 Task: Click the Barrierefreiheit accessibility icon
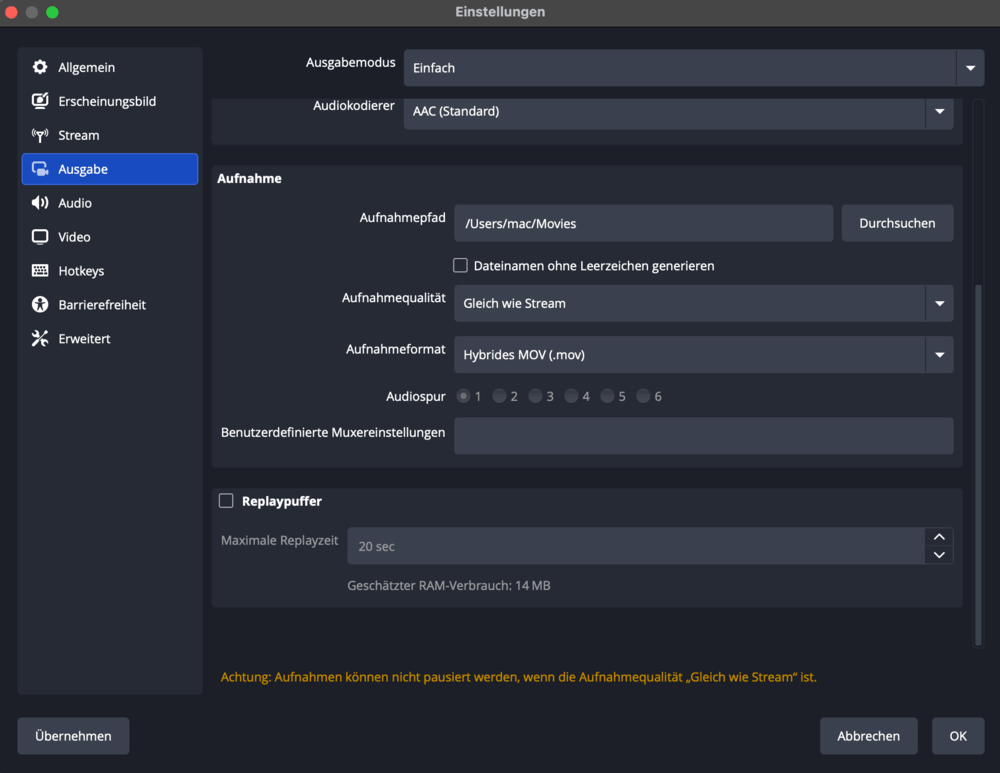40,305
